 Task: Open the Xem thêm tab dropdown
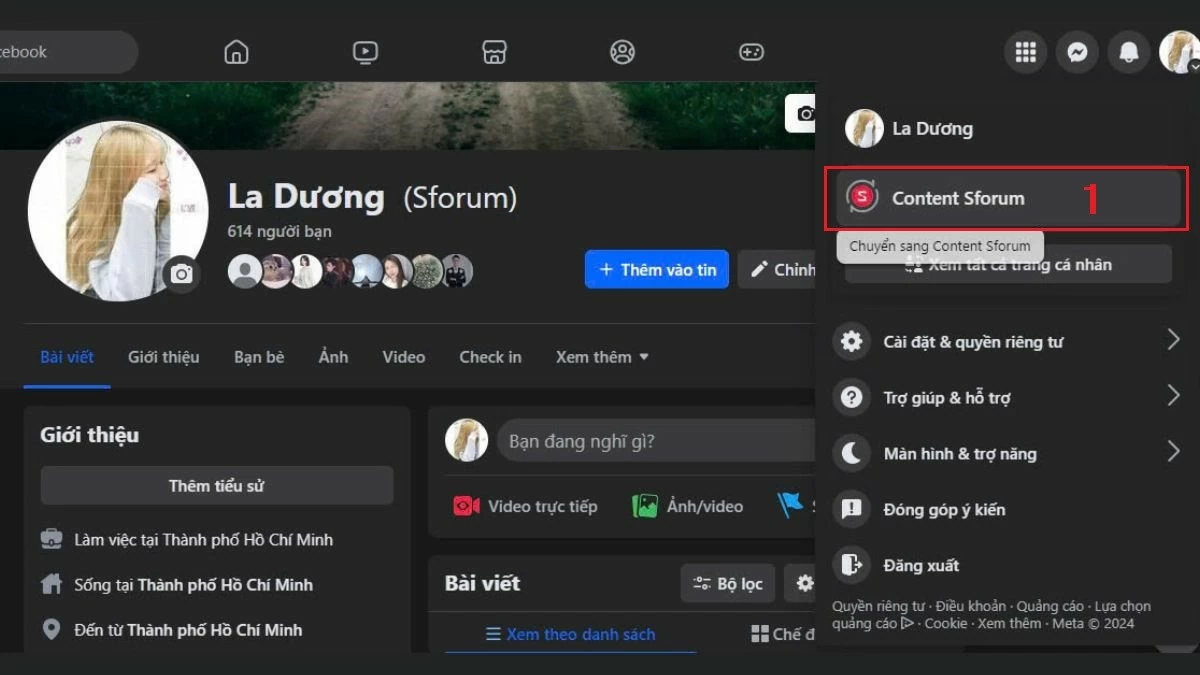(x=602, y=357)
